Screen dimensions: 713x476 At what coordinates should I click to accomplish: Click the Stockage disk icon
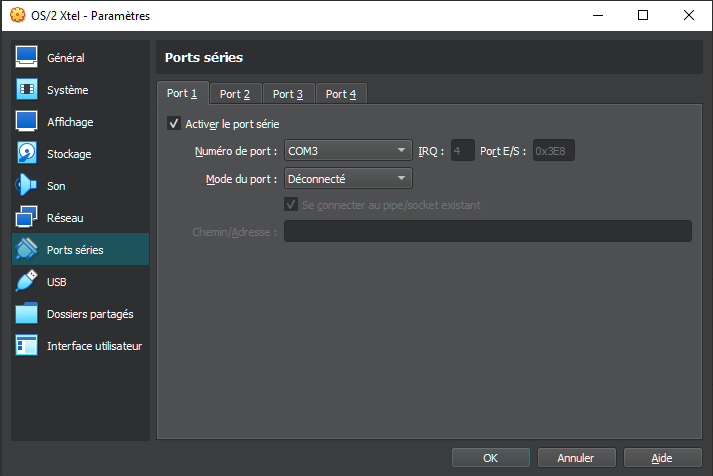pos(27,154)
